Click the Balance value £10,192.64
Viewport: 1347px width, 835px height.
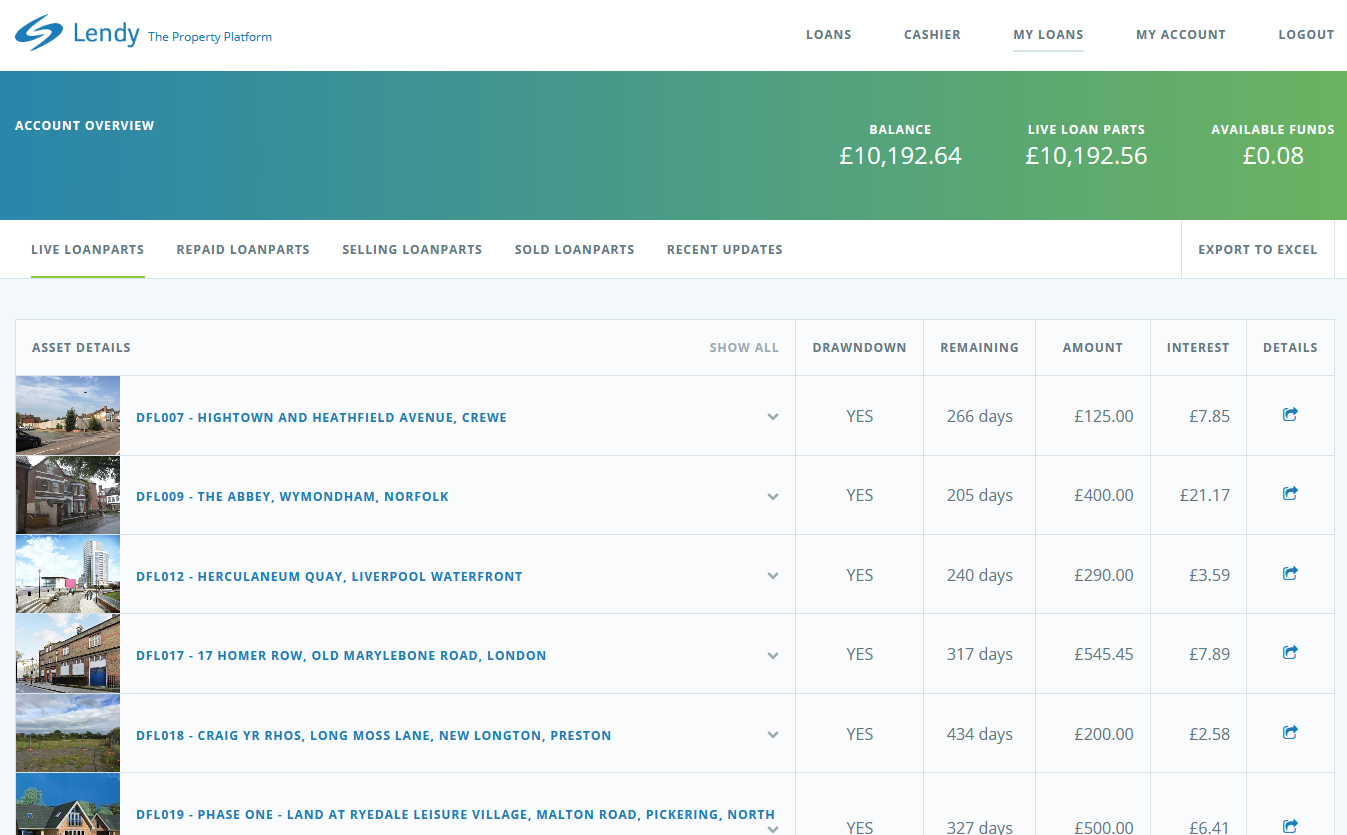click(901, 156)
